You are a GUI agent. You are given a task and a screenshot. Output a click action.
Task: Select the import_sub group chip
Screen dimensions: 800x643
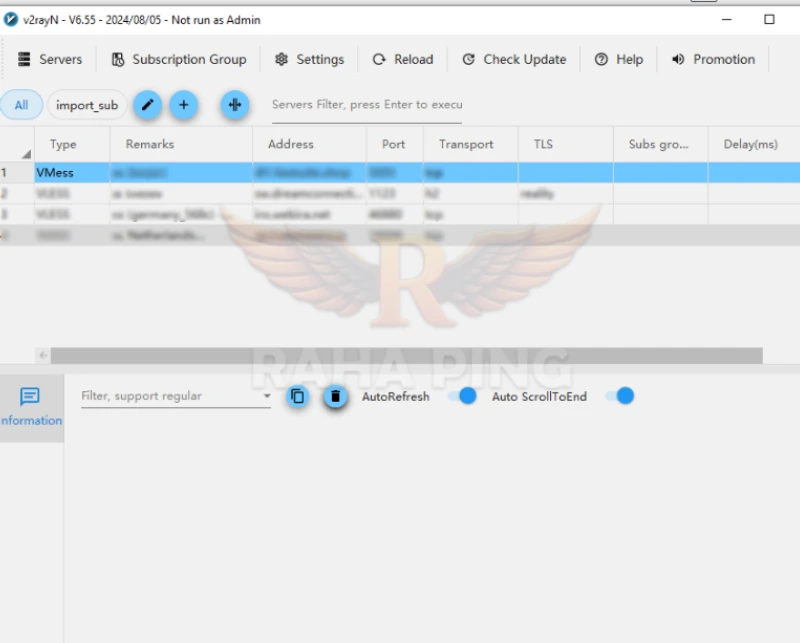point(87,105)
